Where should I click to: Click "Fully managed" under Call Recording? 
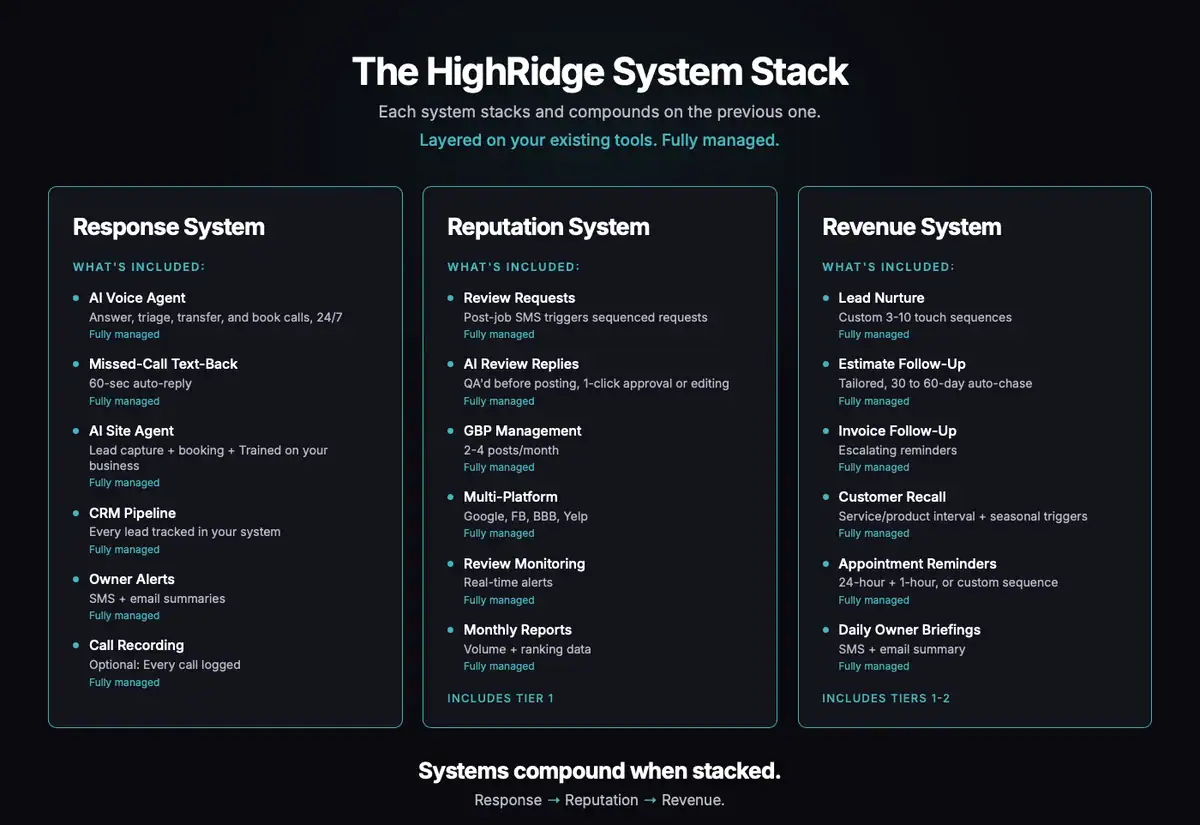coord(124,682)
